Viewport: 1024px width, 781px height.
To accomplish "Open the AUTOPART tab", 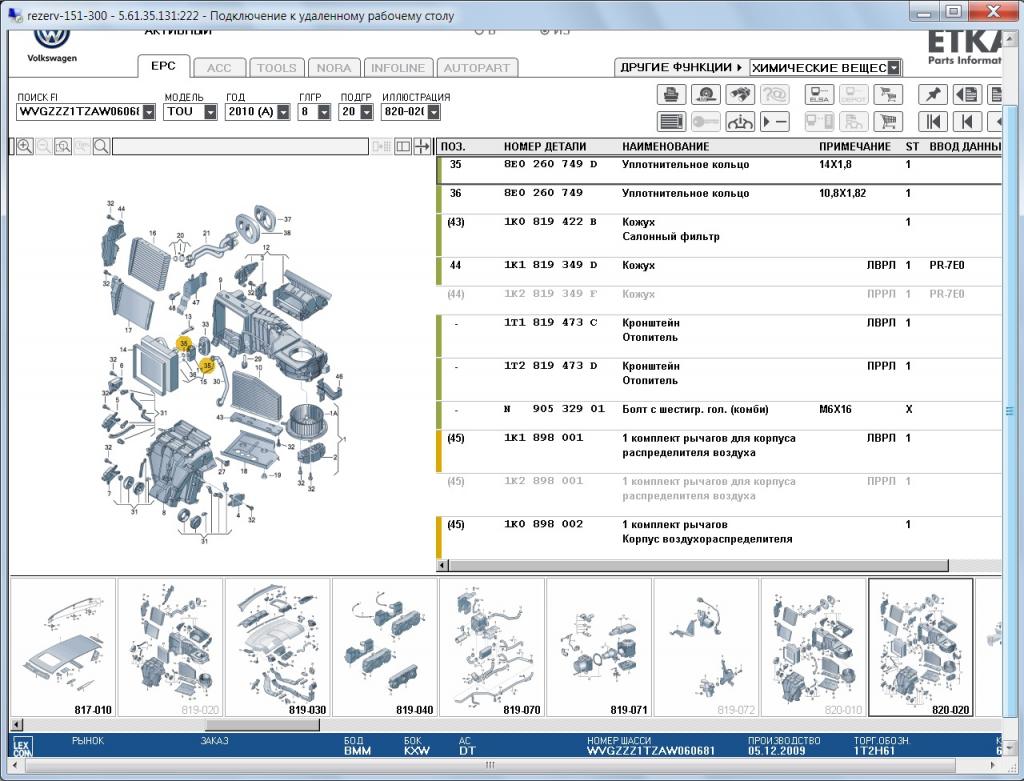I will click(x=477, y=68).
